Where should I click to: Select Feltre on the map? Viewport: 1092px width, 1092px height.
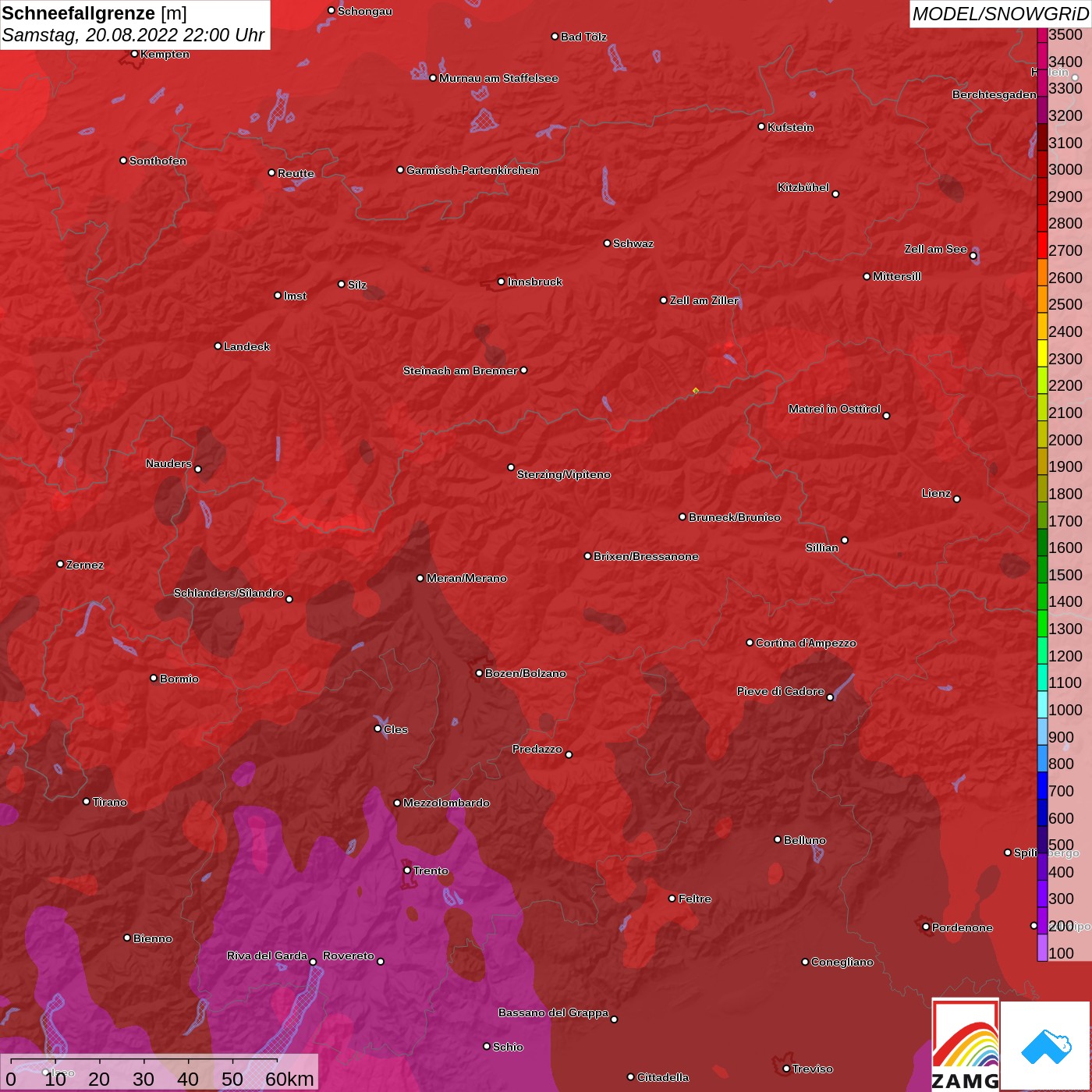pyautogui.click(x=694, y=899)
